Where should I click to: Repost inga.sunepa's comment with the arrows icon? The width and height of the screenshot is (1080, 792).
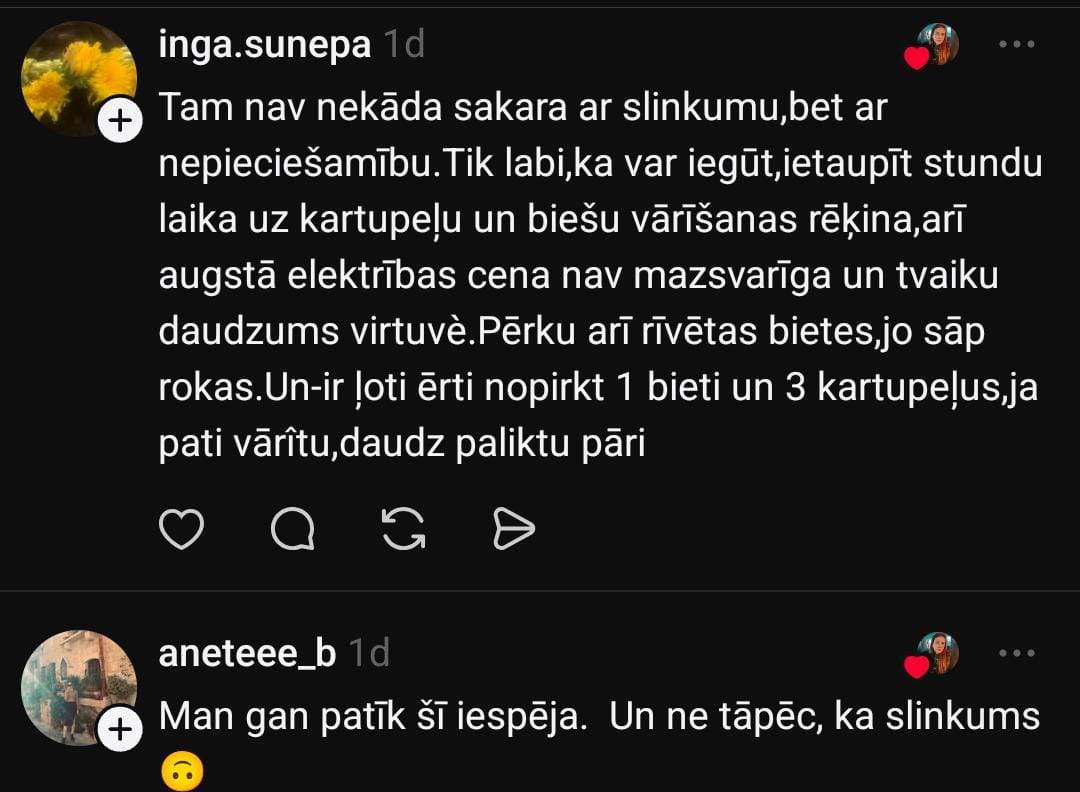point(404,529)
